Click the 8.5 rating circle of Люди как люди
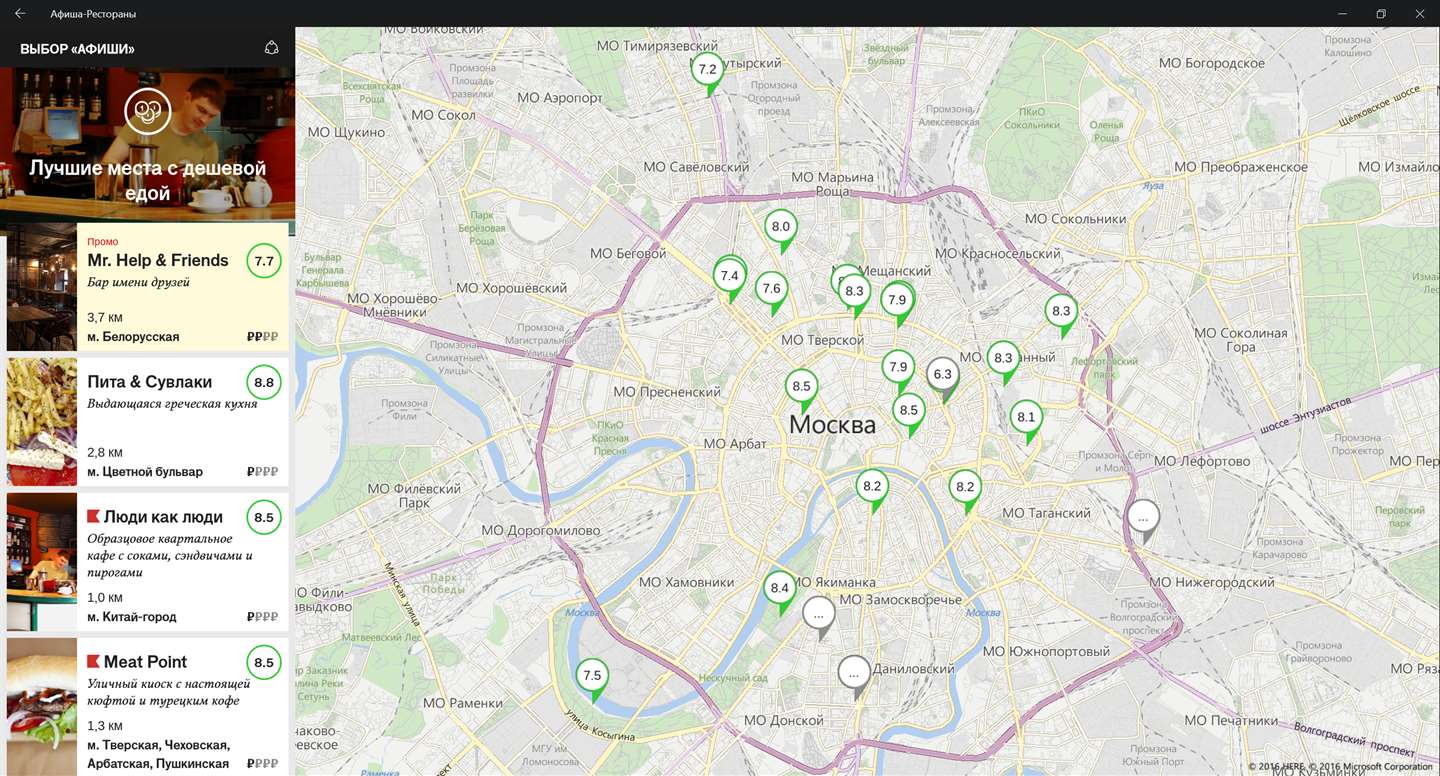Viewport: 1440px width, 776px height. tap(264, 517)
